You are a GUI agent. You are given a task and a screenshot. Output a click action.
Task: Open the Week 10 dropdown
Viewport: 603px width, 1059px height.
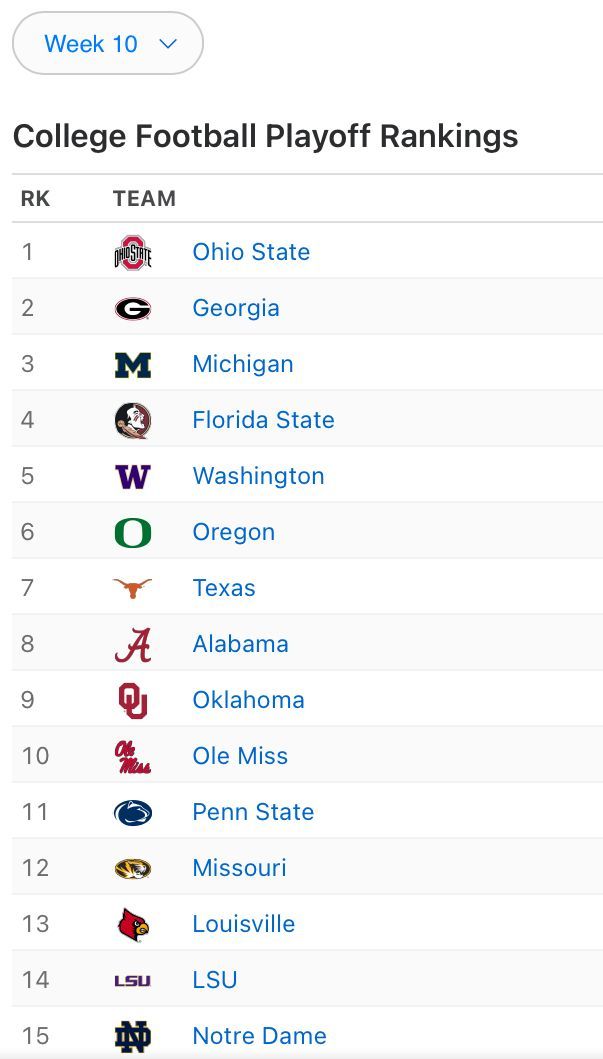[x=108, y=43]
